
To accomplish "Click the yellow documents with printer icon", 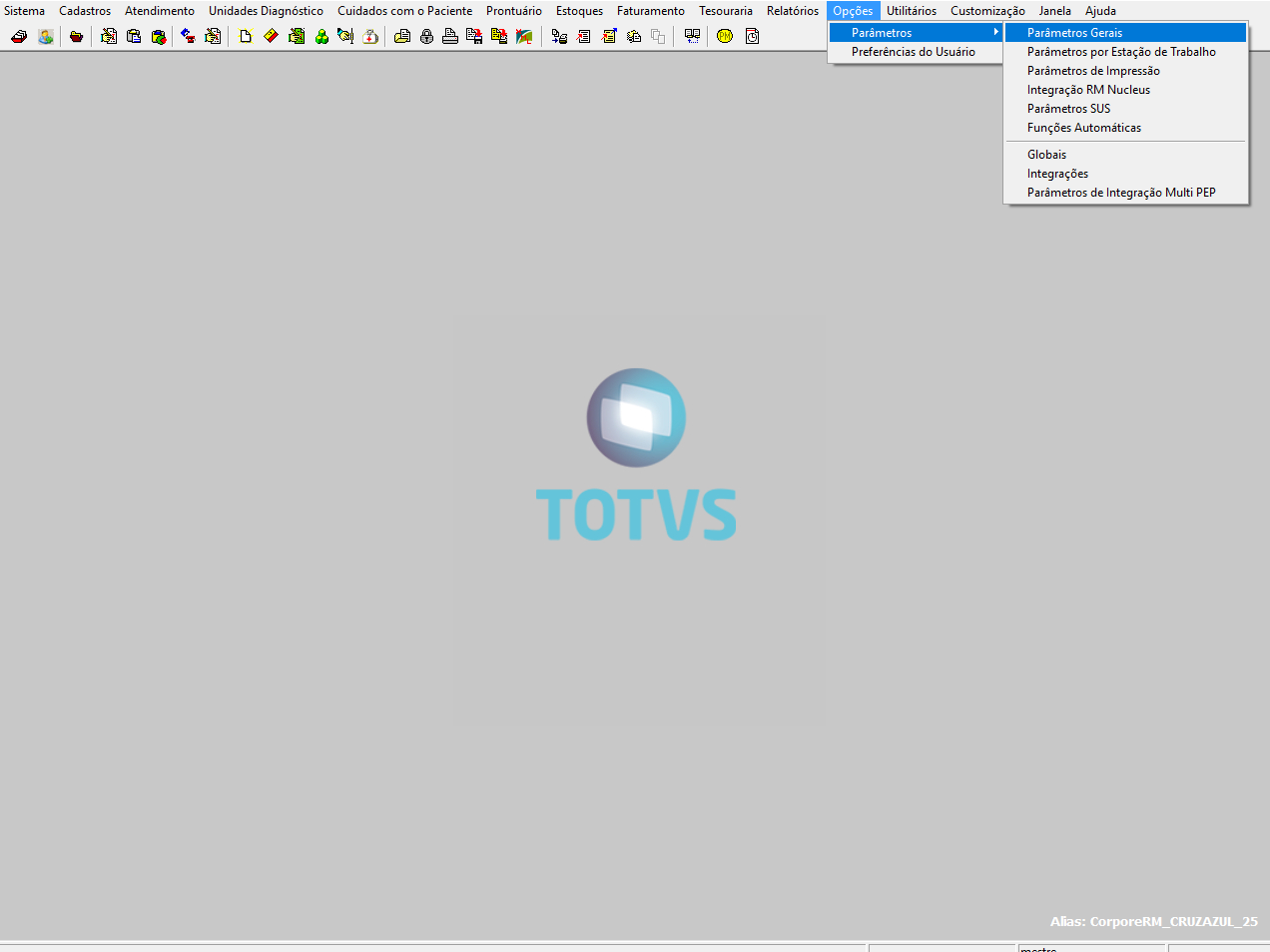I will (499, 36).
